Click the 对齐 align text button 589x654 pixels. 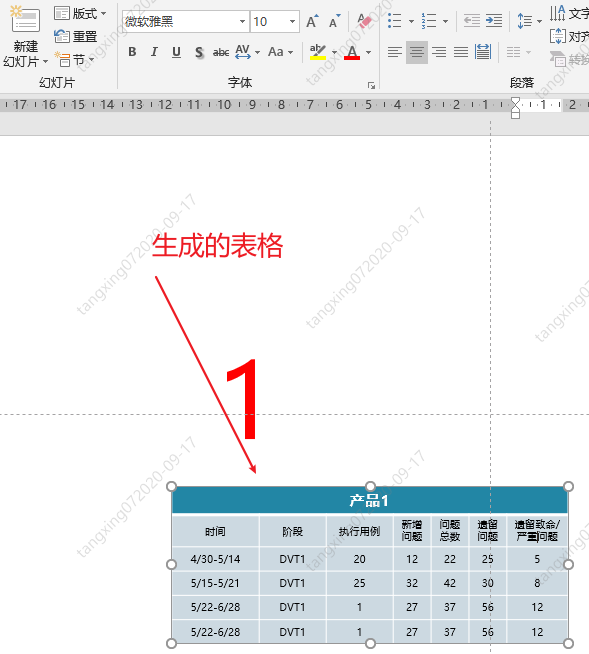(569, 37)
